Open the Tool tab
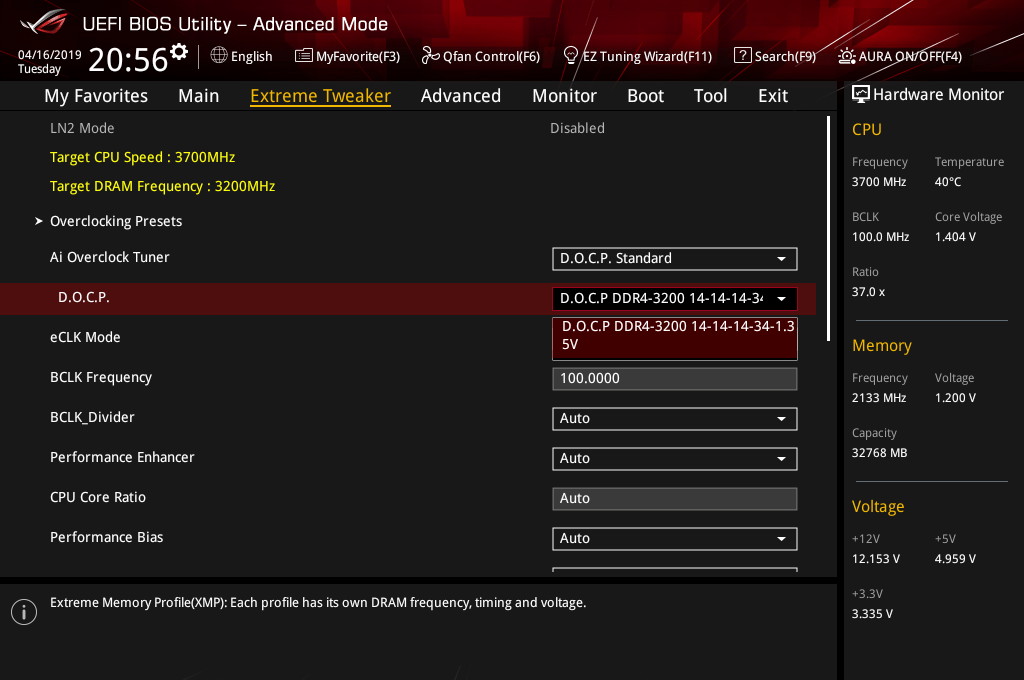 pos(711,96)
